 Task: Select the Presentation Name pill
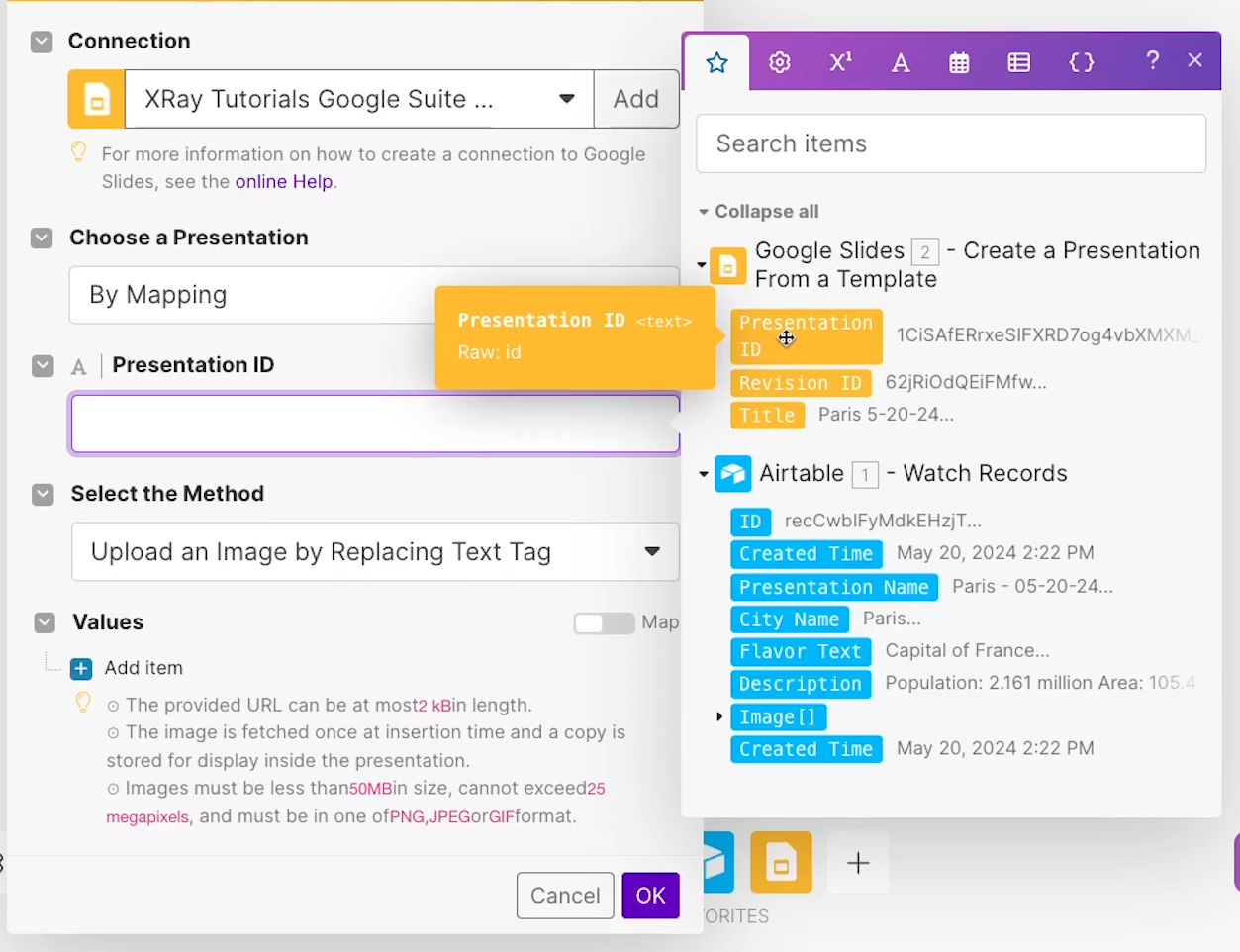pyautogui.click(x=833, y=588)
